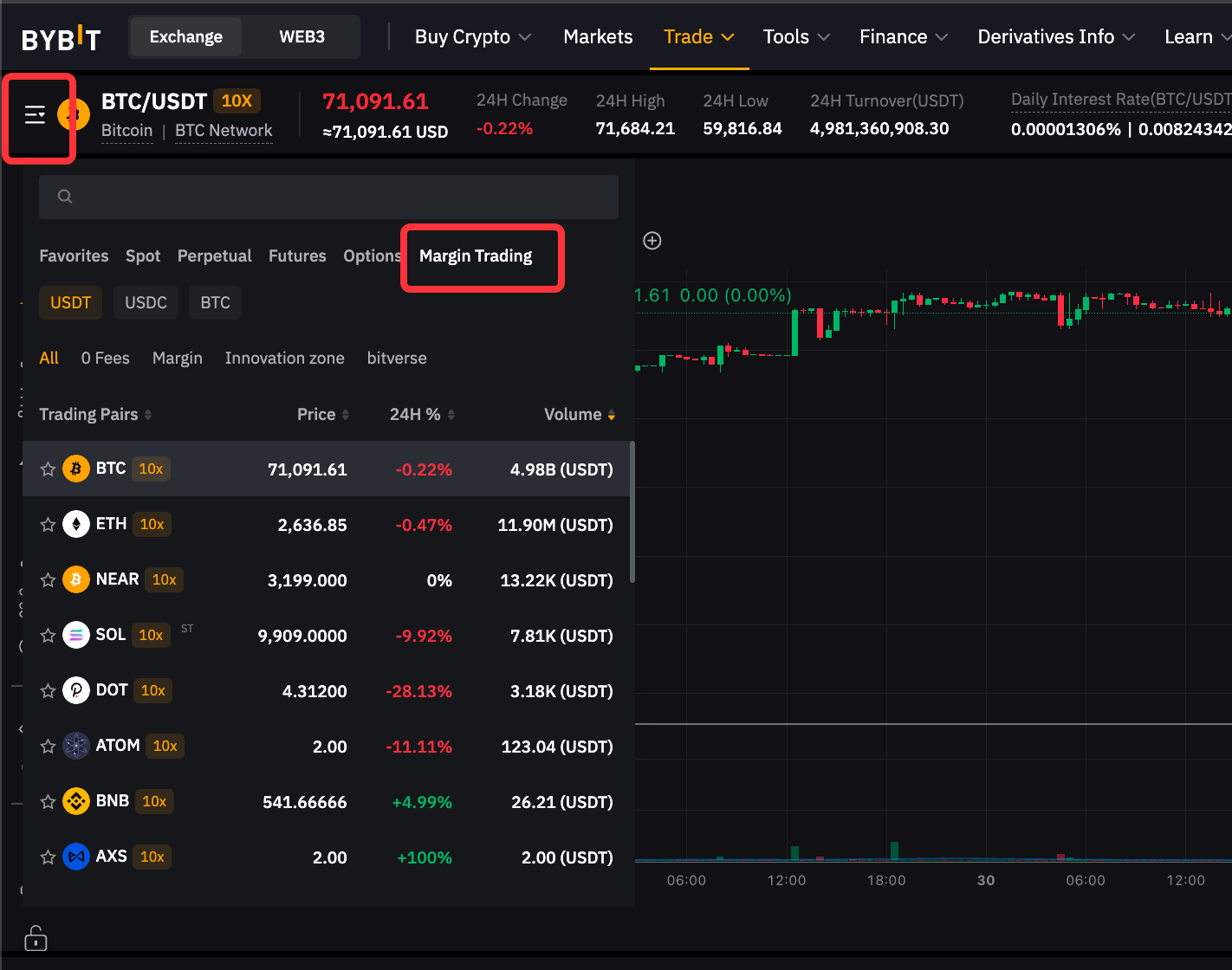Click the Bybit logo

pos(61,38)
